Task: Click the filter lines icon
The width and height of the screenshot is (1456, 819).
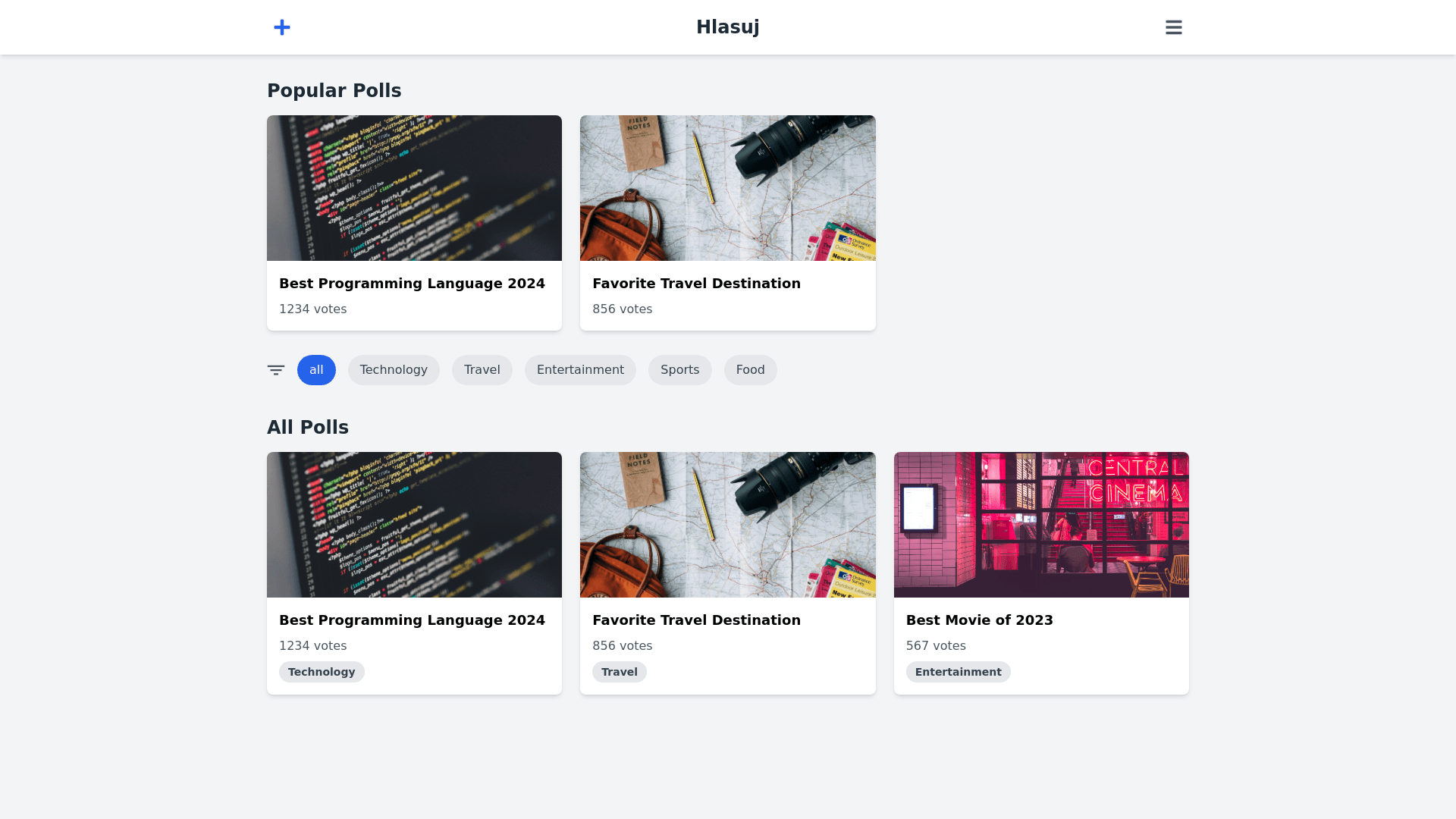Action: tap(276, 370)
